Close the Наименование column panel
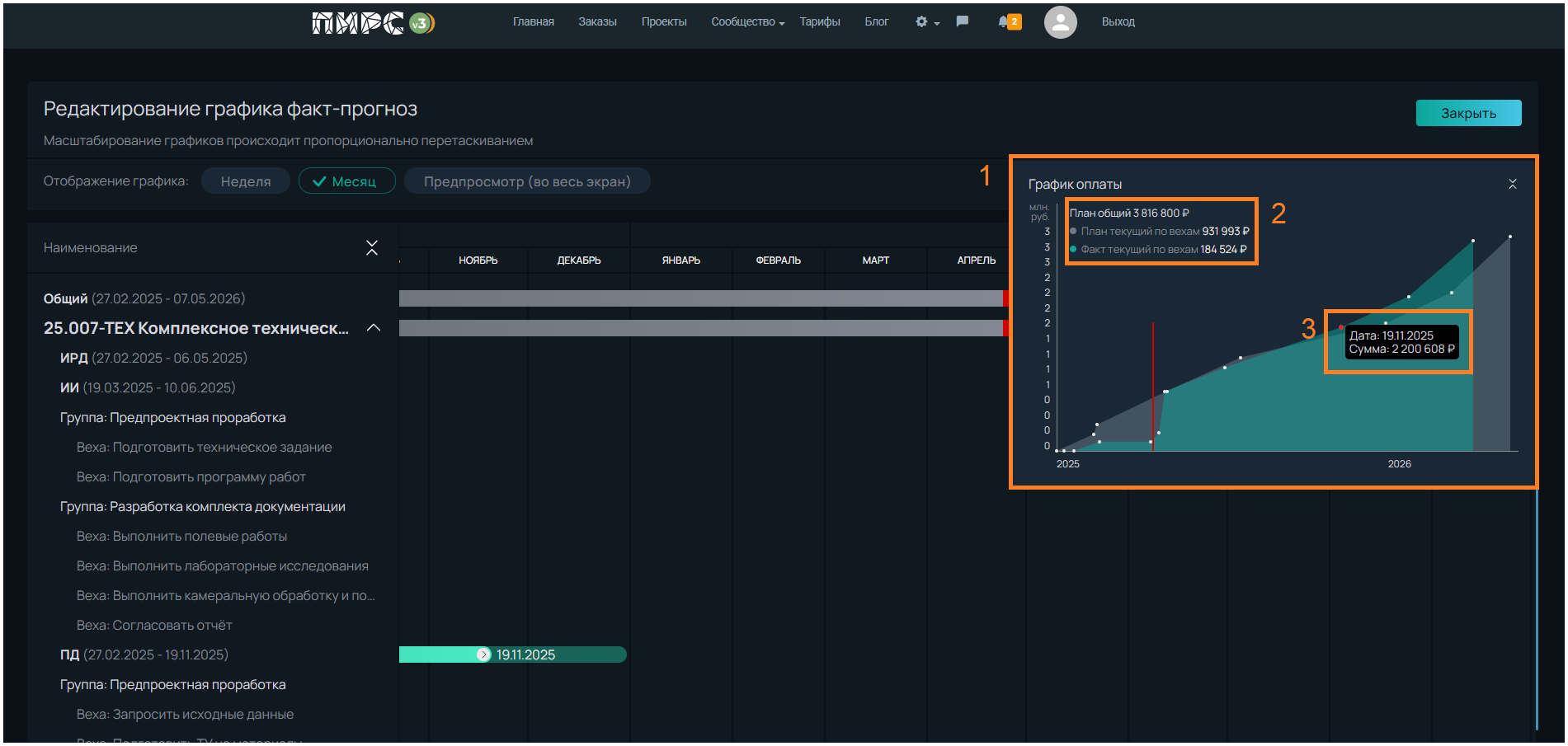The image size is (1568, 746). point(372,247)
